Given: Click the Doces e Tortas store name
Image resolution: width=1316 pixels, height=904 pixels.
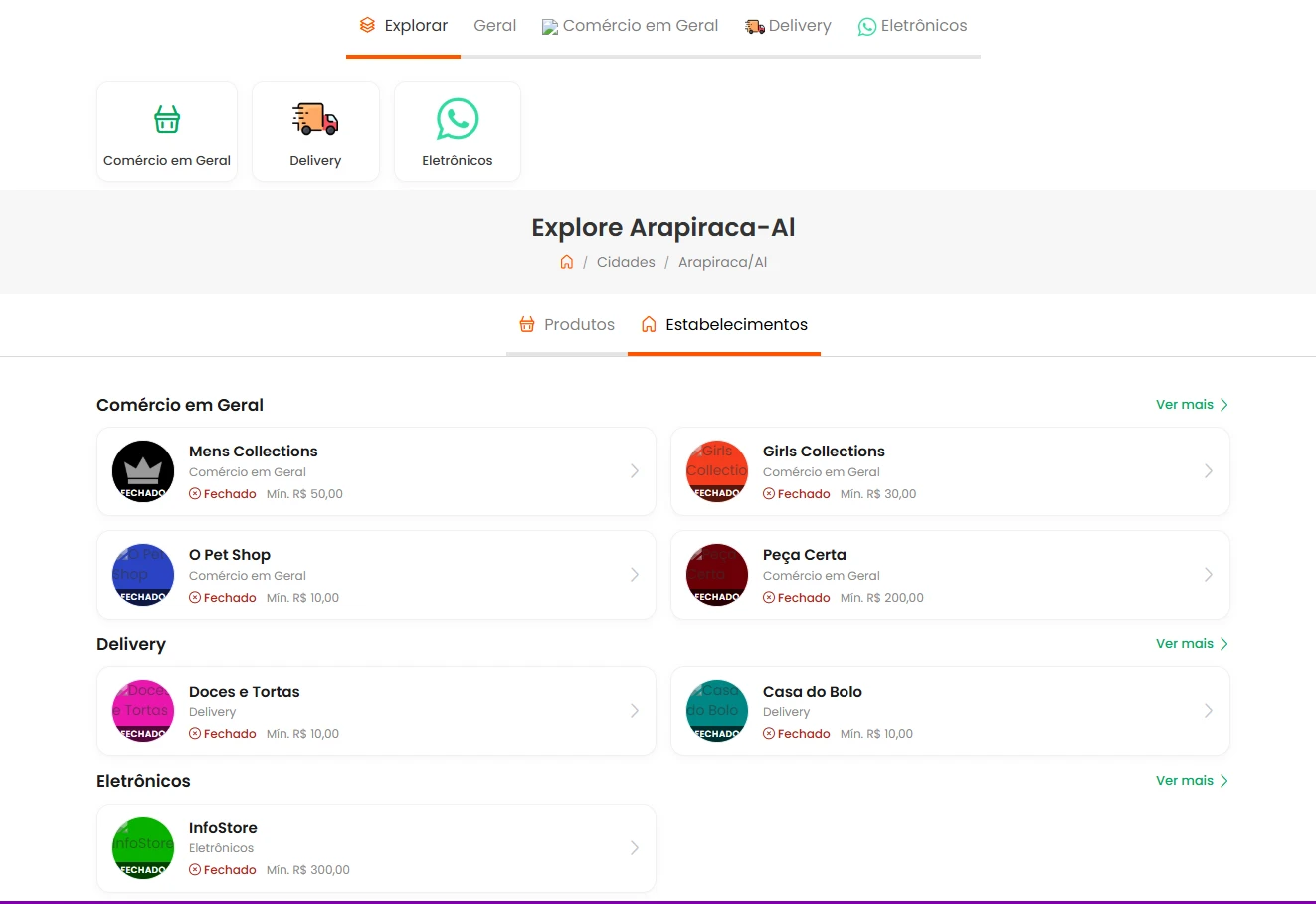Looking at the screenshot, I should point(245,692).
